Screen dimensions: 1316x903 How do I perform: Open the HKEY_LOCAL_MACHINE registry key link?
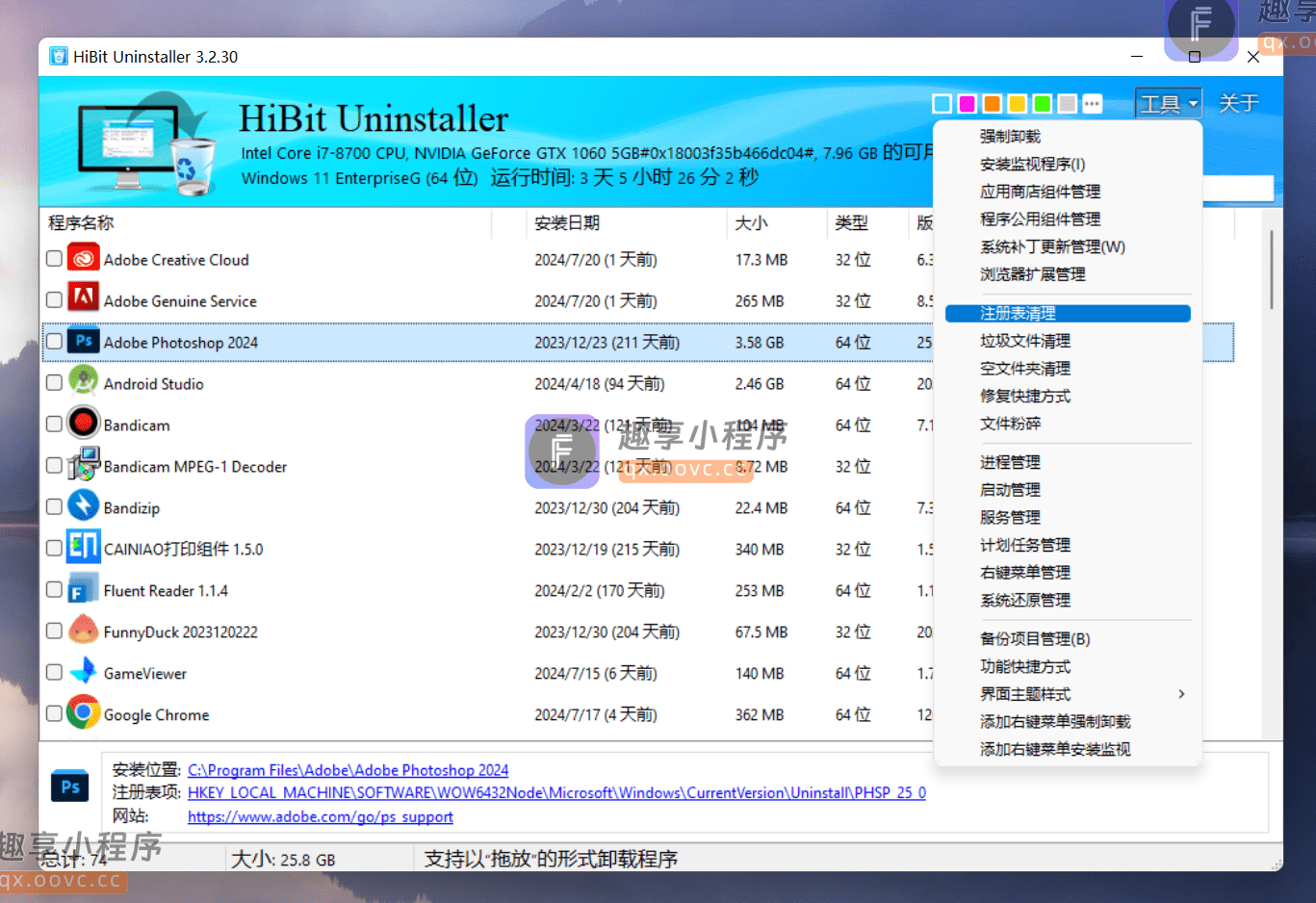(x=556, y=793)
